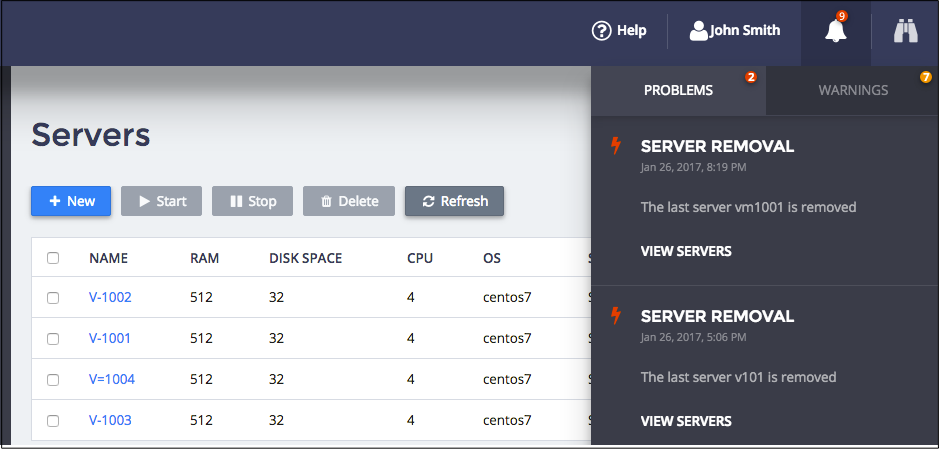Viewport: 939px width, 449px height.
Task: Click lightning icon of second Server Removal alert
Action: click(x=617, y=317)
